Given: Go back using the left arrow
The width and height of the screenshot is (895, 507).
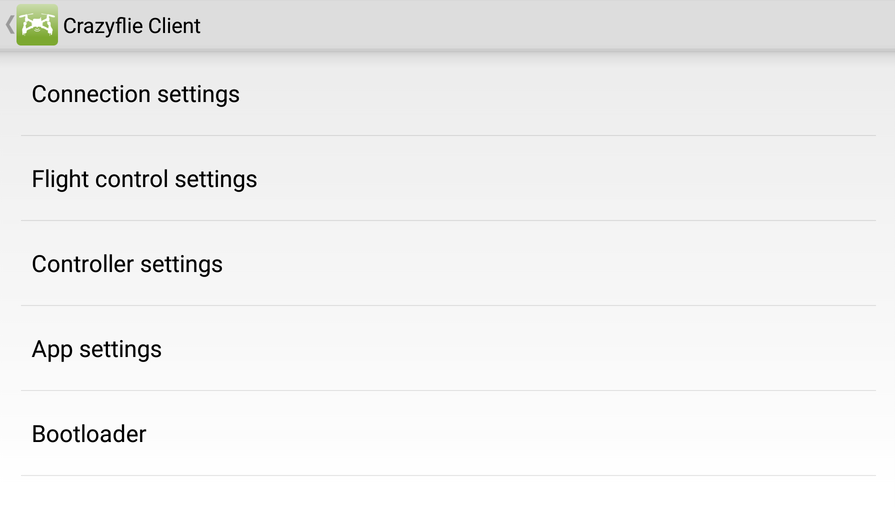Looking at the screenshot, I should tap(9, 25).
